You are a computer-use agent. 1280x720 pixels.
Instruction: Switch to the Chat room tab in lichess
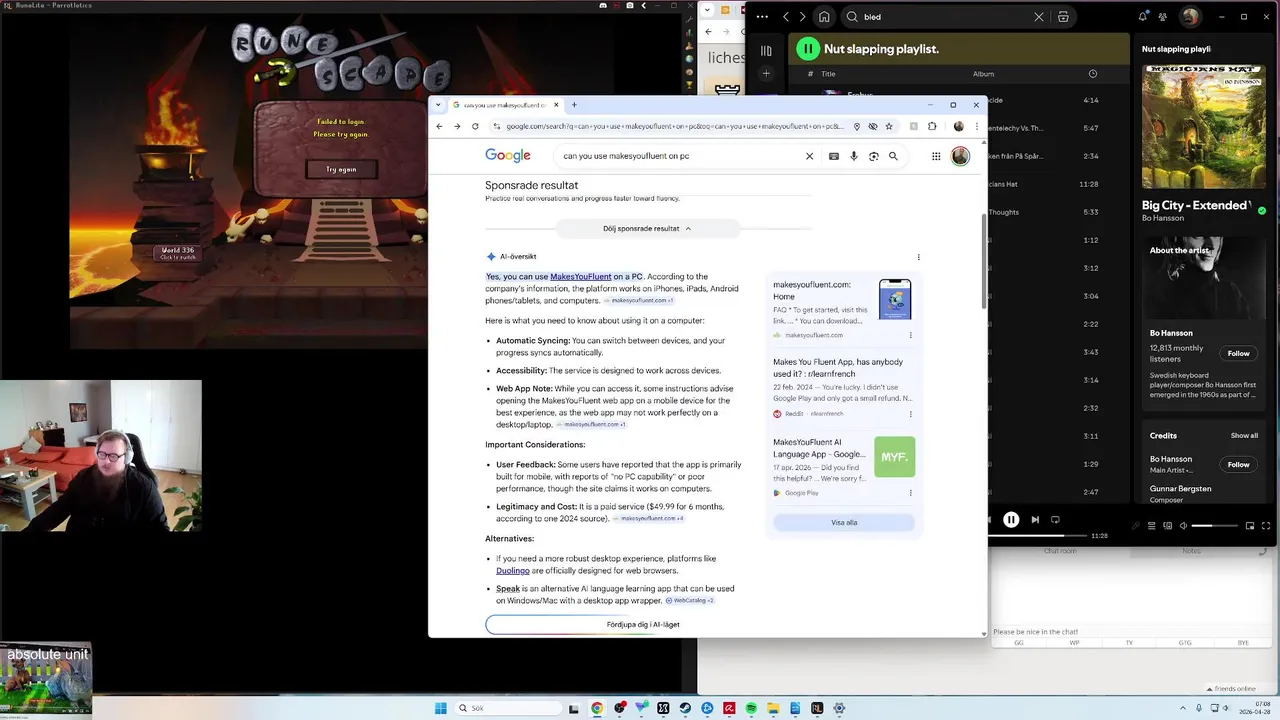(1060, 551)
